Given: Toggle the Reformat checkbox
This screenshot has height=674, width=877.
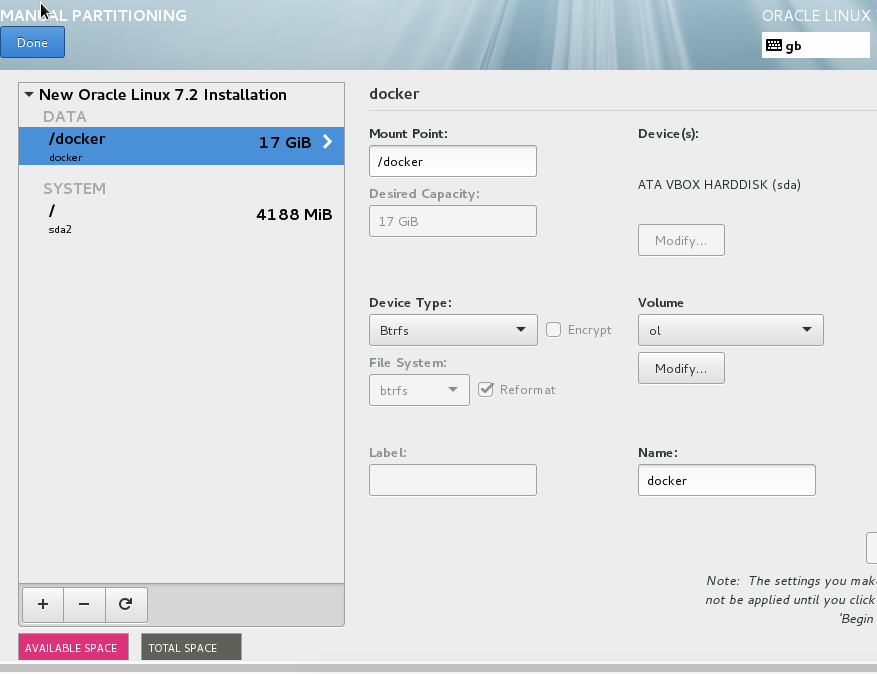Looking at the screenshot, I should [x=486, y=390].
